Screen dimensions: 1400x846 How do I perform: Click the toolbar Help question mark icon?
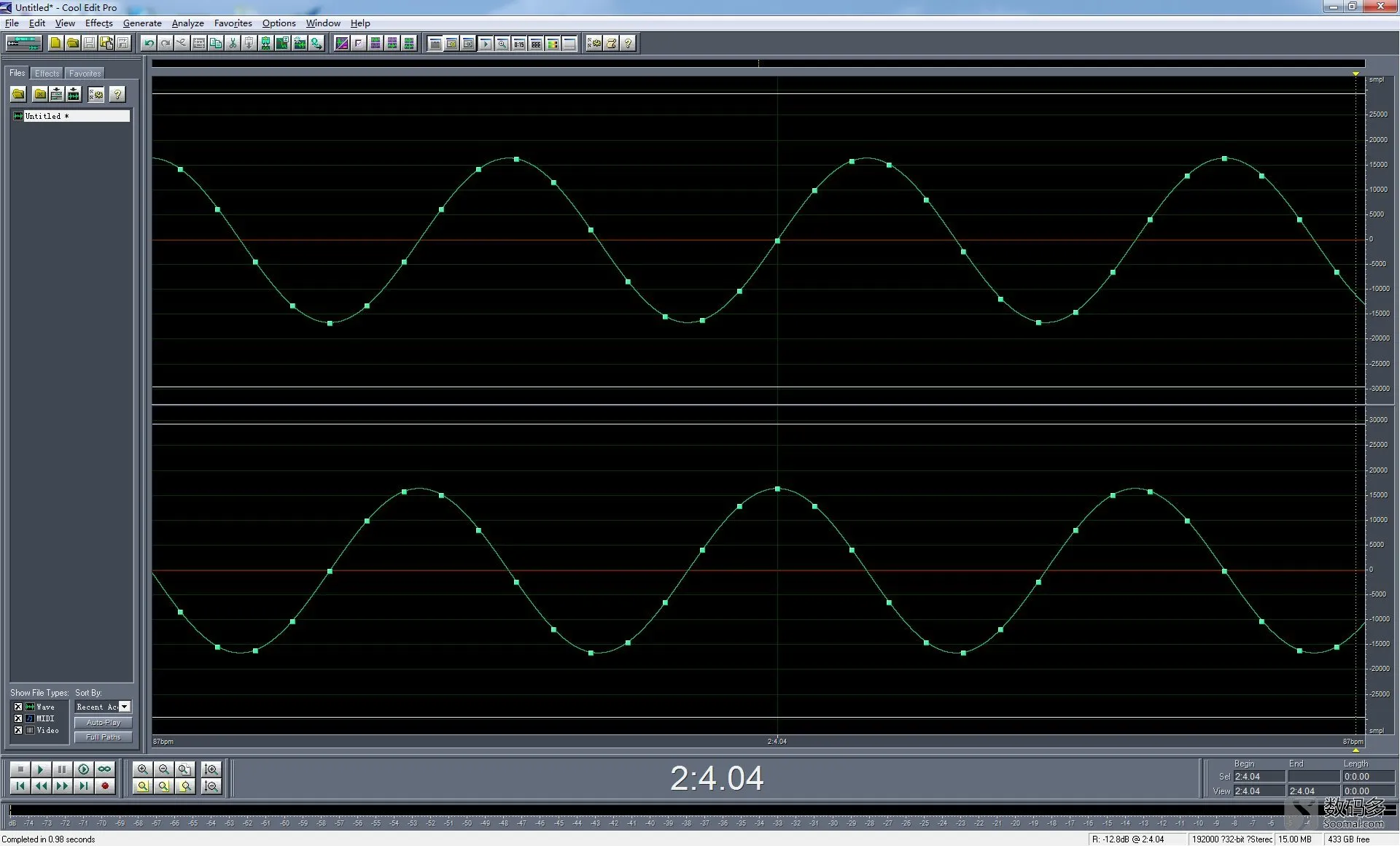(x=628, y=43)
